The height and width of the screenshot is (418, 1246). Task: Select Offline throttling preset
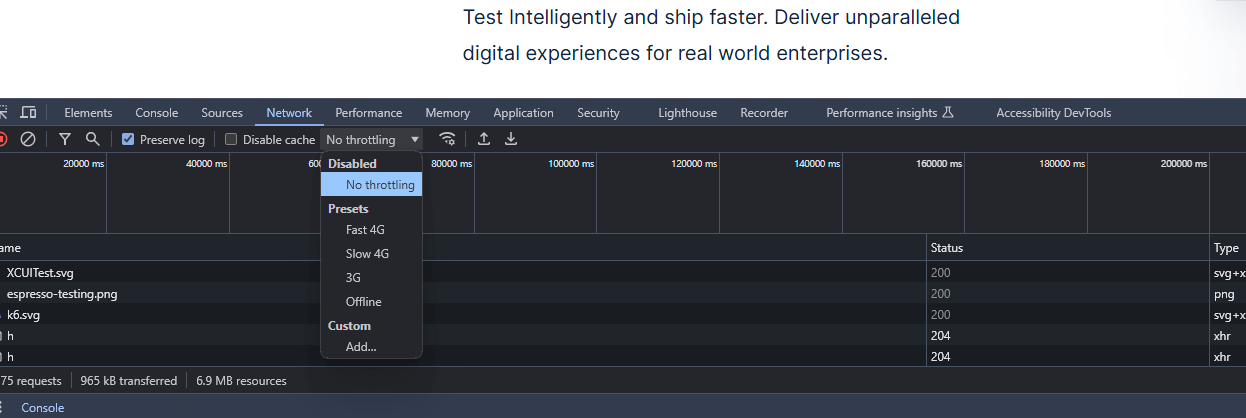(371, 302)
